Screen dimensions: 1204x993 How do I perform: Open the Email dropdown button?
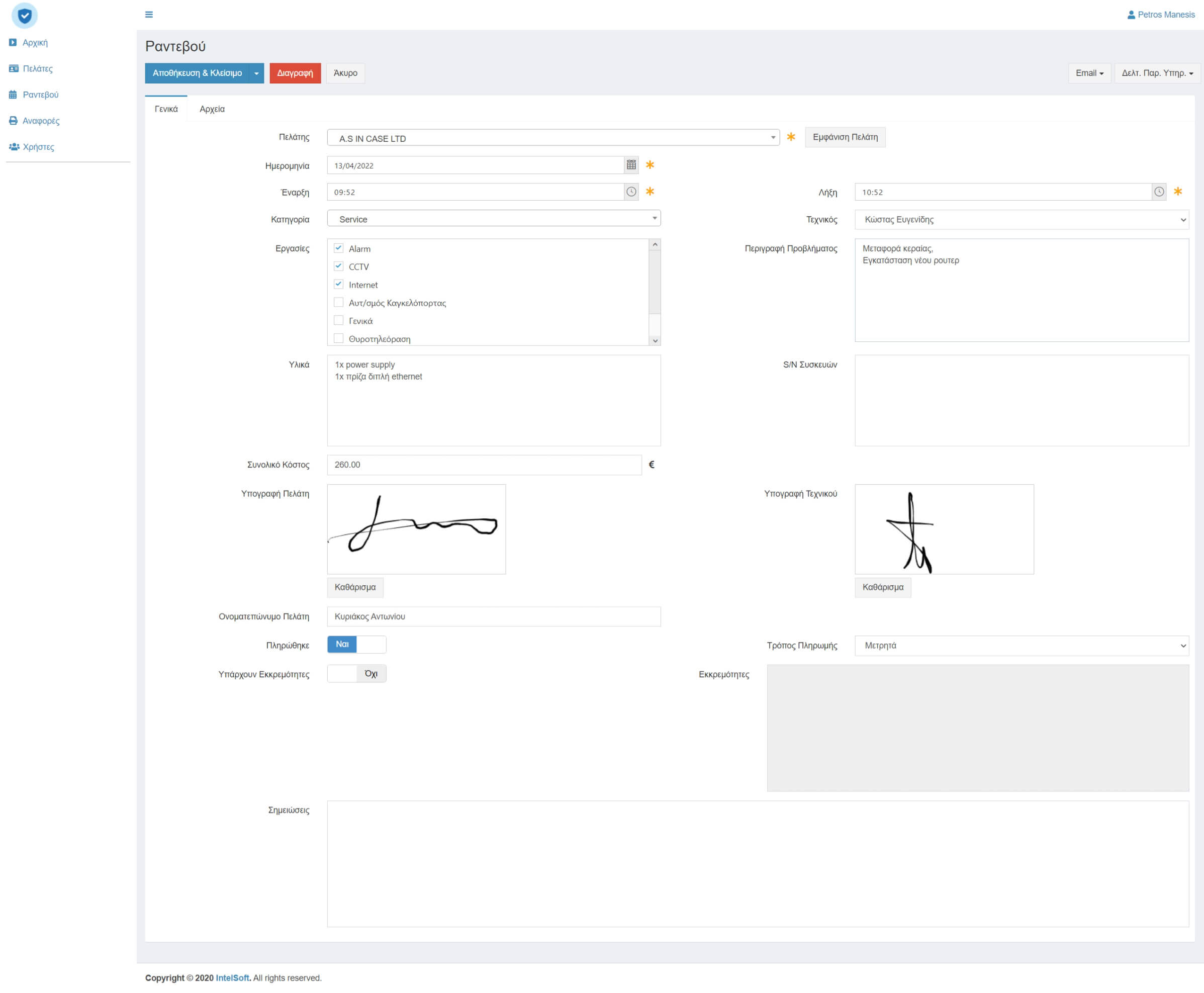1089,73
